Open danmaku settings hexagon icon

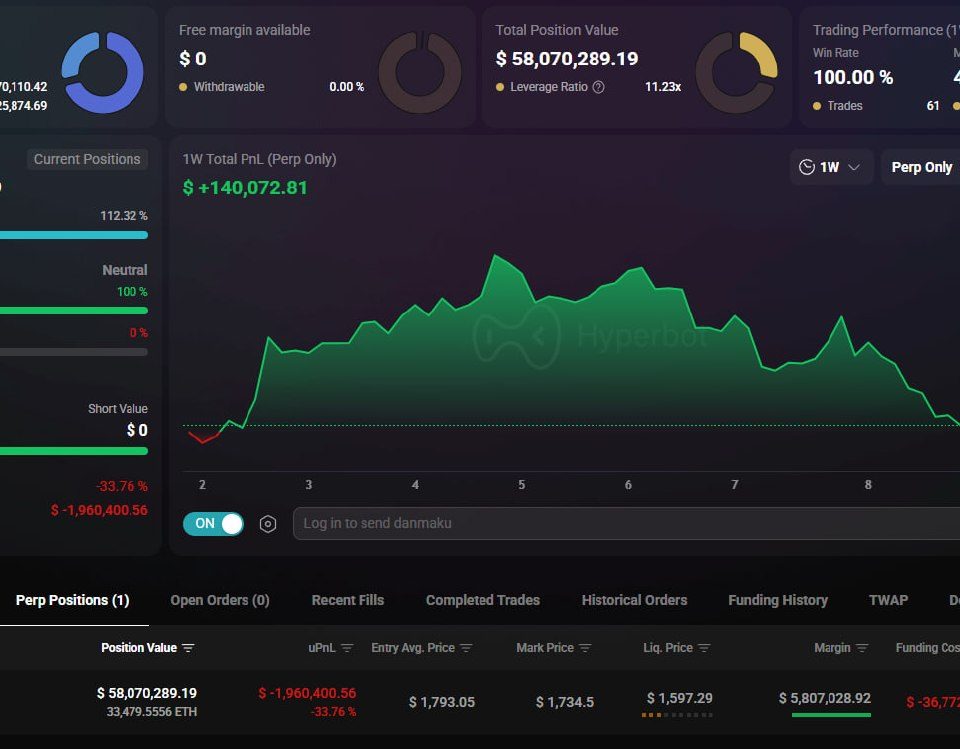(268, 524)
